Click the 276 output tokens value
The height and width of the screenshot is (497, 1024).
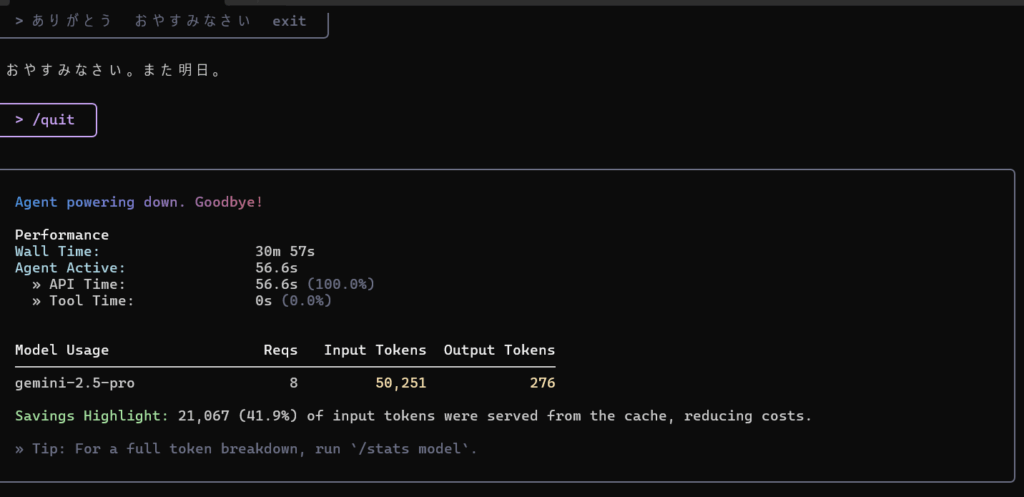(541, 383)
